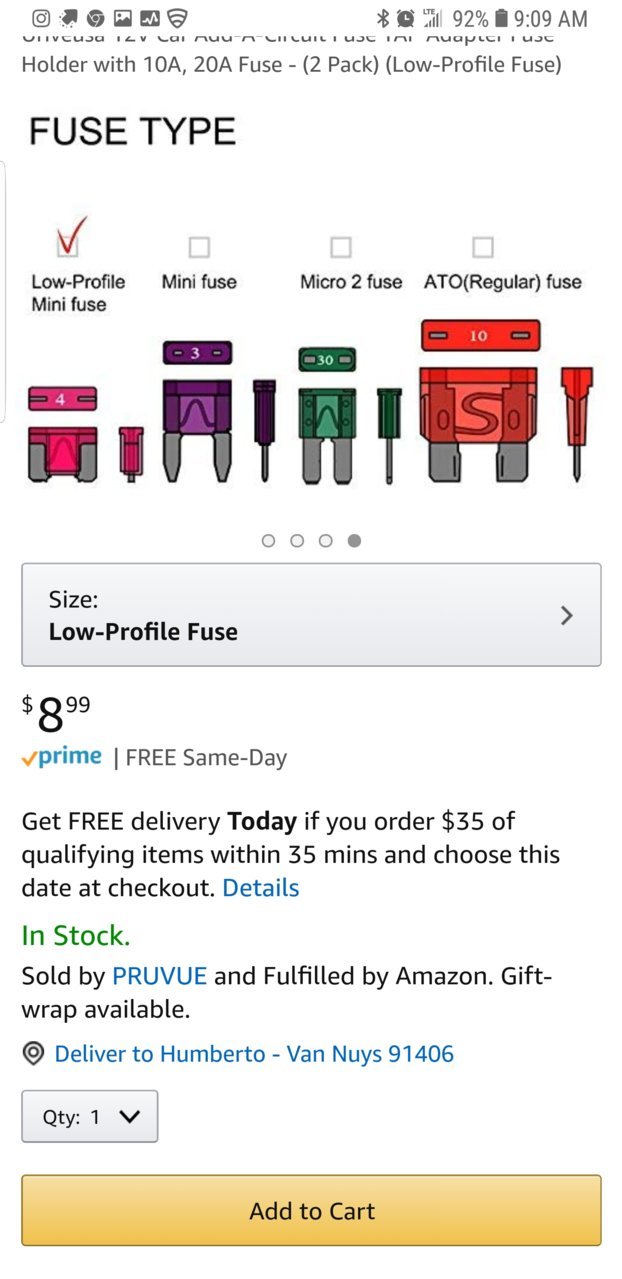Tap the Add to Cart button
Viewport: 622px width, 1279px height.
tap(311, 1210)
